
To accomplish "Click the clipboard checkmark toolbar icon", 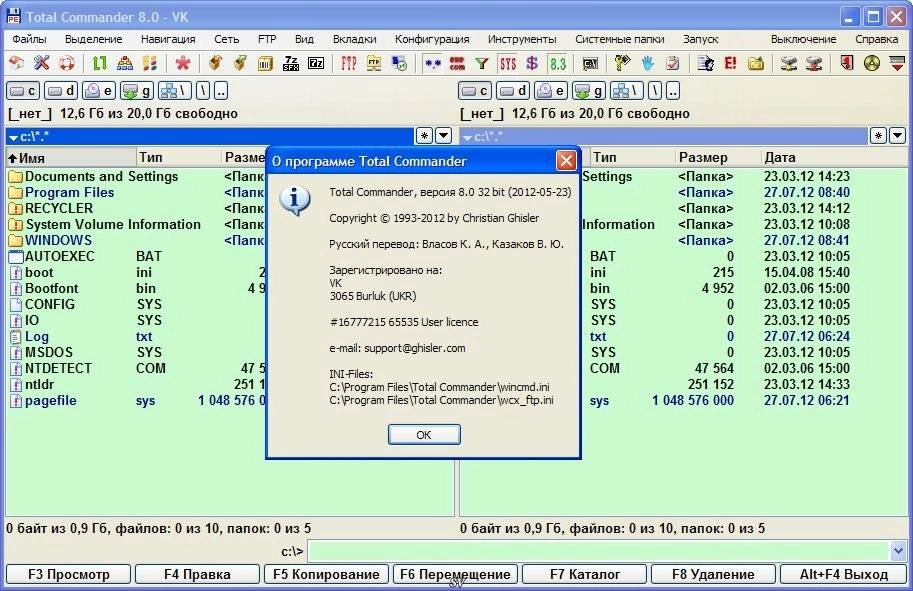I will pos(673,63).
